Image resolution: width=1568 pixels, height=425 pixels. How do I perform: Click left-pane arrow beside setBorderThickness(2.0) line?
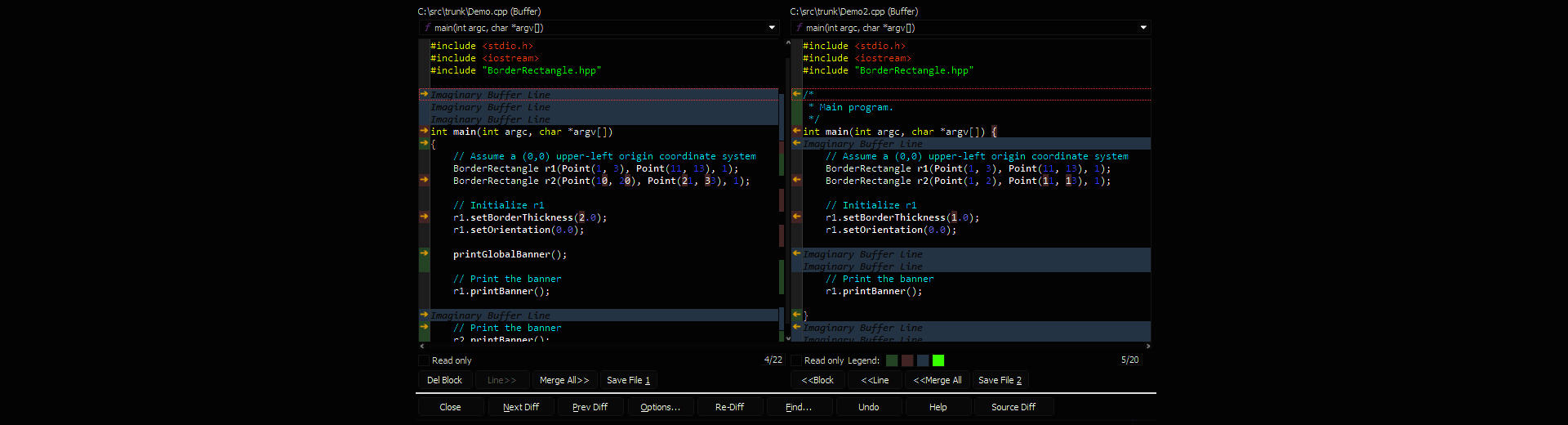pos(424,217)
